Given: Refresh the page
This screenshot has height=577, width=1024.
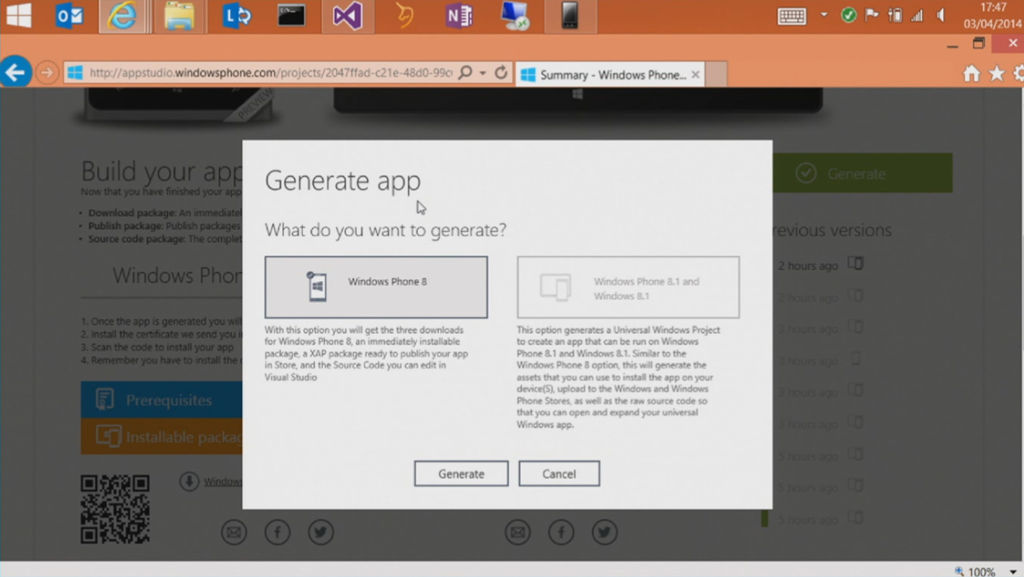Looking at the screenshot, I should pyautogui.click(x=501, y=72).
